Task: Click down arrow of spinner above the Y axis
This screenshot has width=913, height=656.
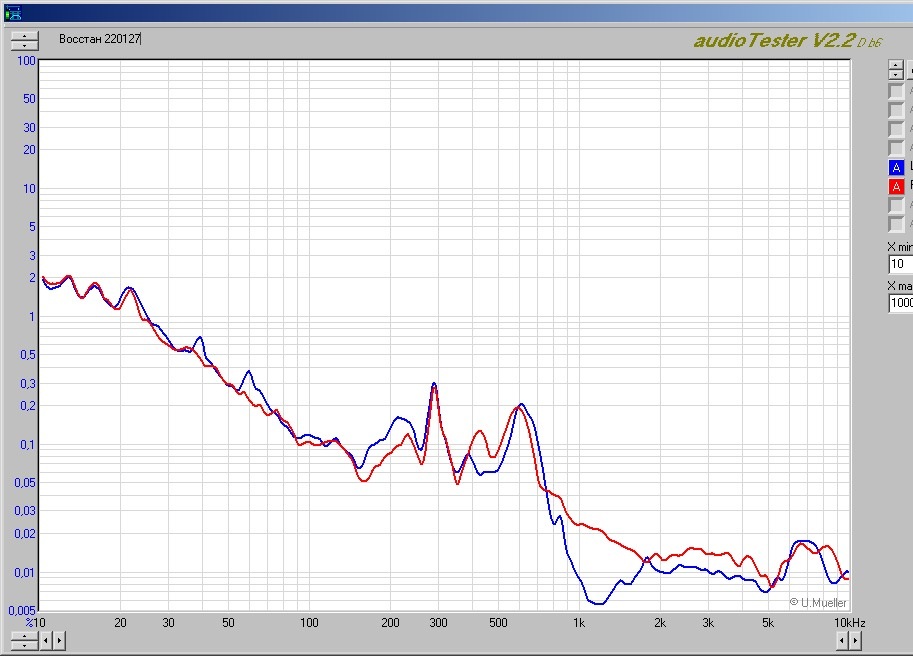Action: [24, 45]
